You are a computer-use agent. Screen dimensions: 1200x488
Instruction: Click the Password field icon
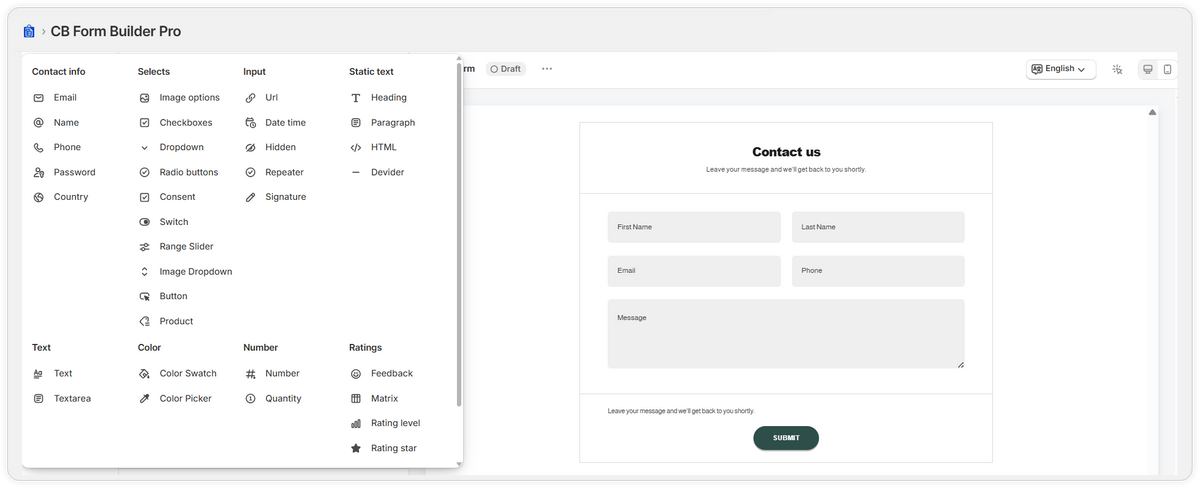(38, 172)
